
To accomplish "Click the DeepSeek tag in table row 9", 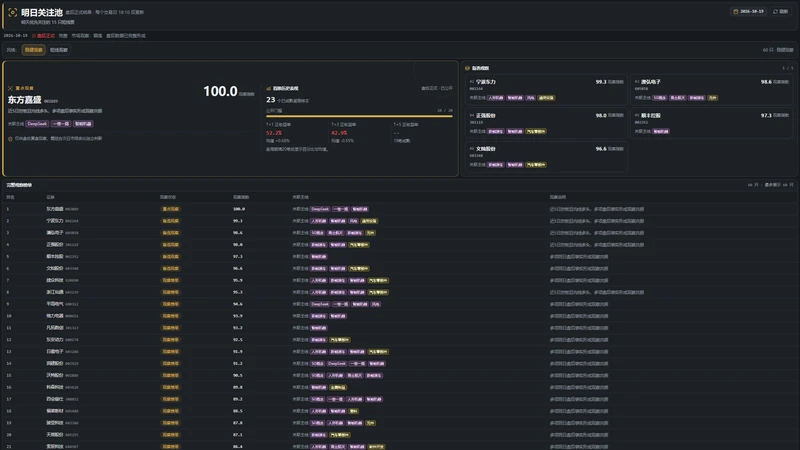I will tap(320, 304).
